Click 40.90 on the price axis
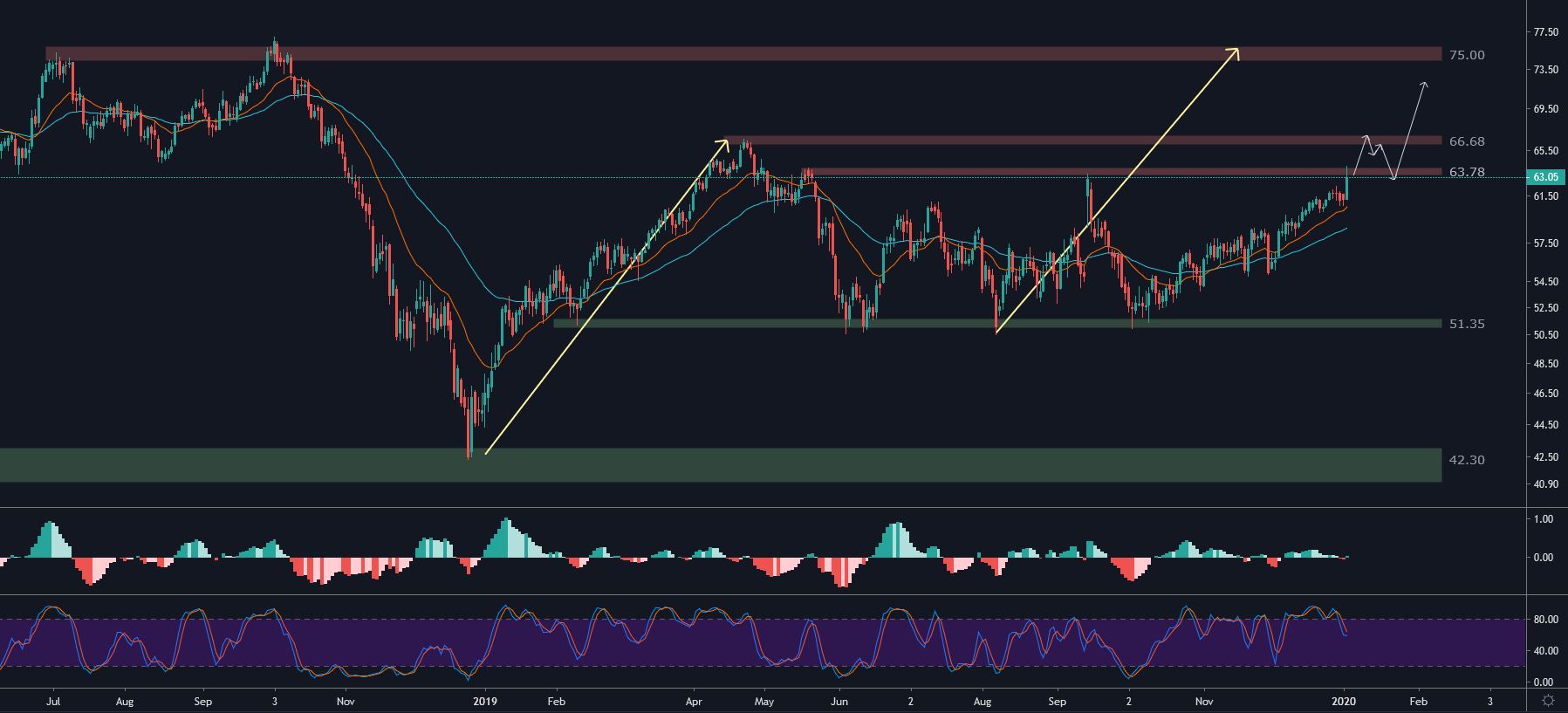 tap(1545, 484)
